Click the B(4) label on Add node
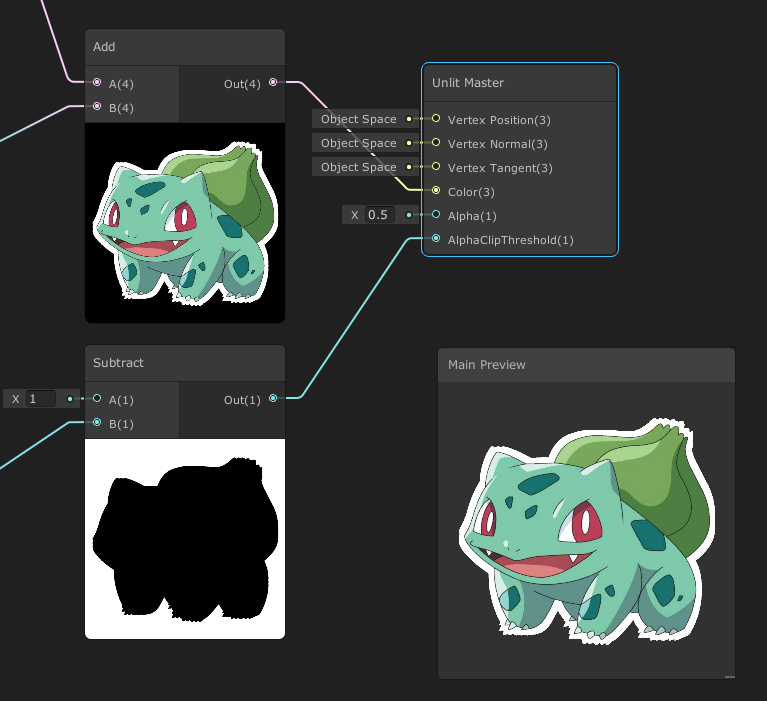The height and width of the screenshot is (701, 767). tap(121, 108)
